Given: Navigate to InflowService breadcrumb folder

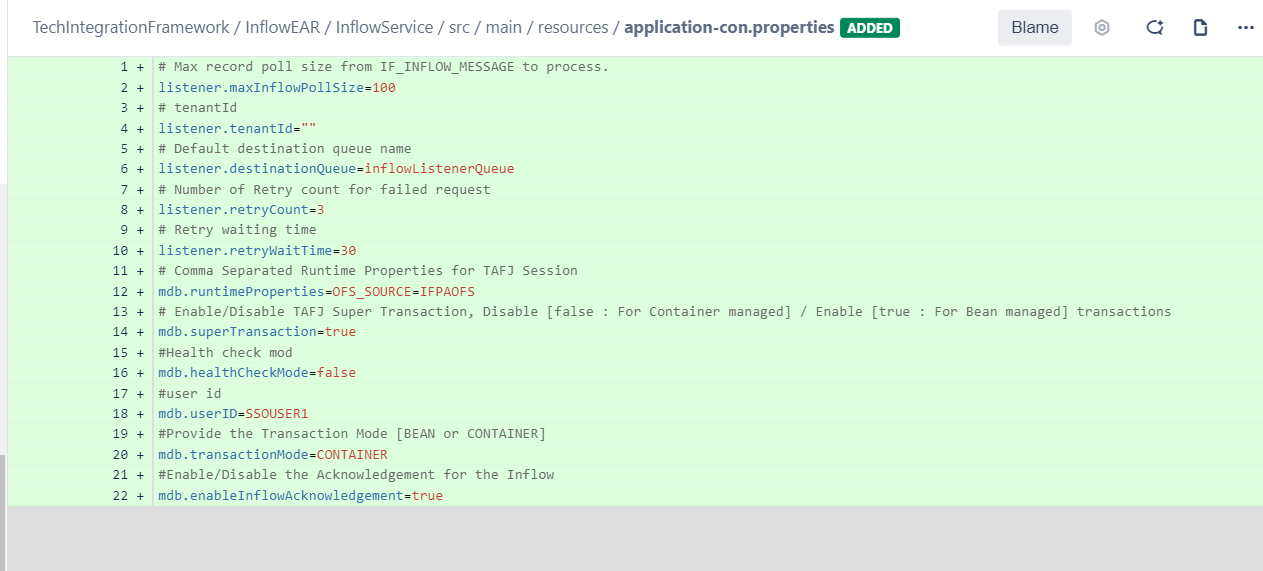Looking at the screenshot, I should [384, 28].
